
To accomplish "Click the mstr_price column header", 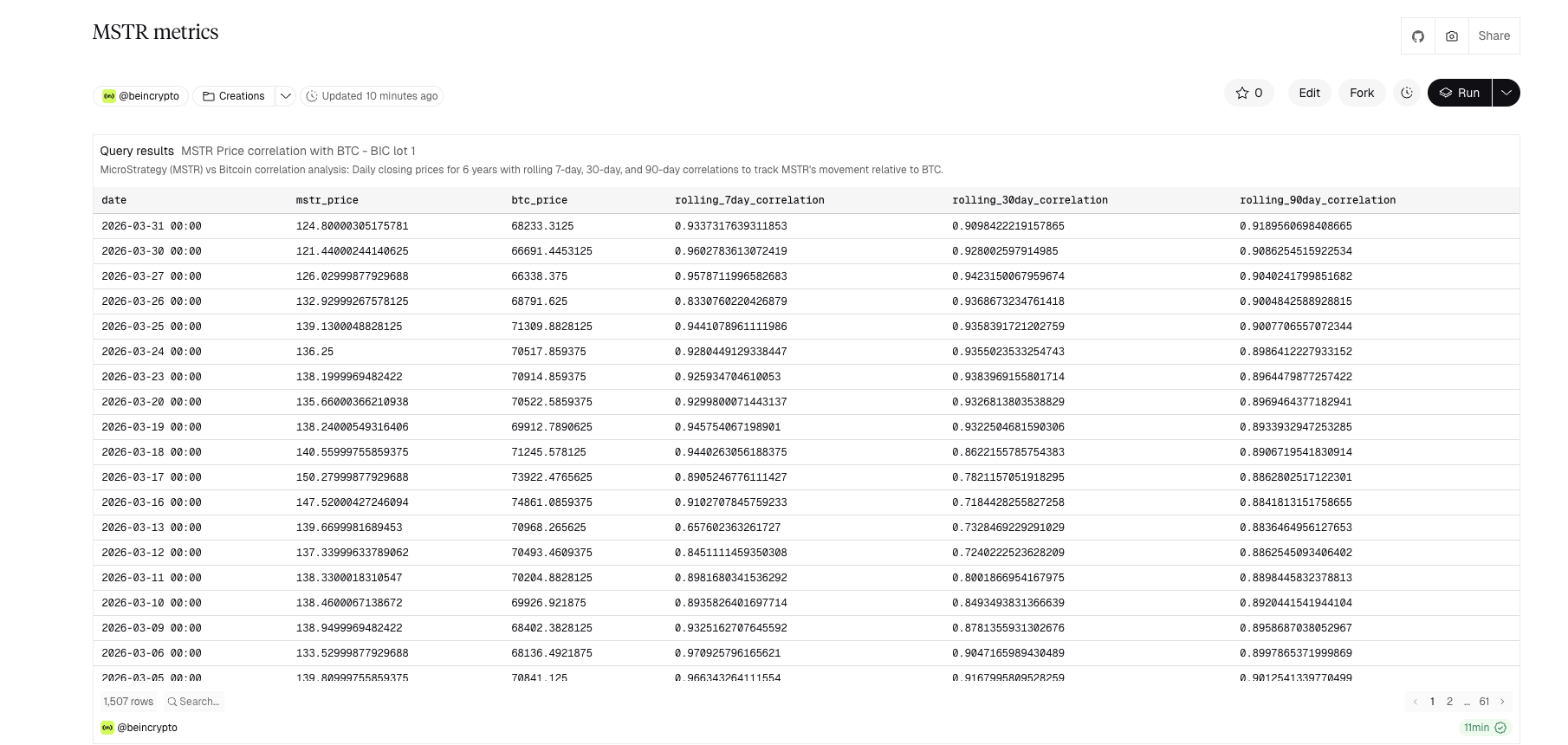I will pos(327,200).
